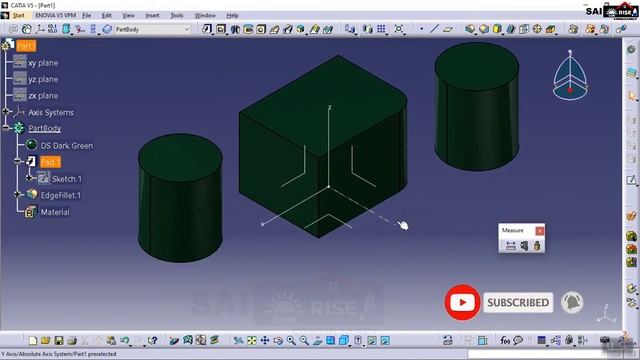Select the Pad tool in top toolbar
The width and height of the screenshot is (640, 360).
(x=207, y=29)
